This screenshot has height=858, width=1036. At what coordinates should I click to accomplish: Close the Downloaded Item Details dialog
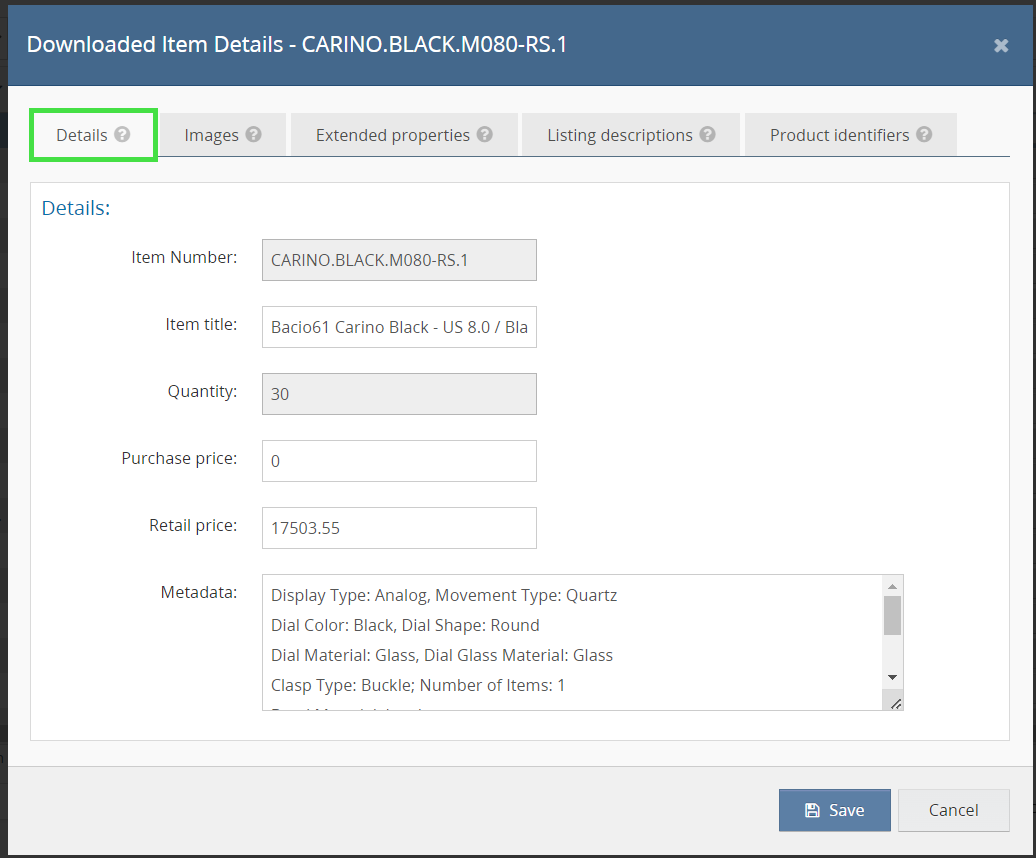point(1001,45)
